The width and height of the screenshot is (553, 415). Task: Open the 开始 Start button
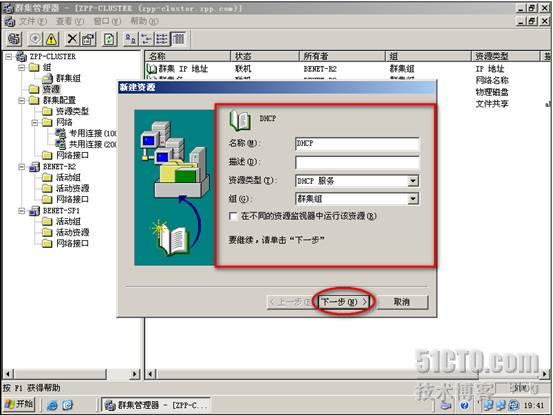(19, 404)
